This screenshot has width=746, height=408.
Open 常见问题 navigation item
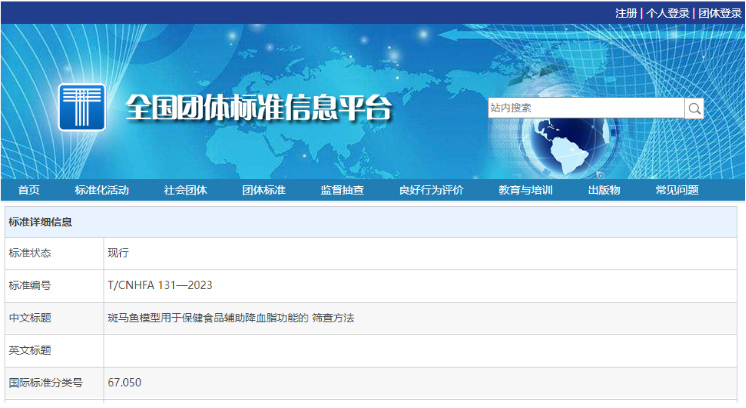677,190
